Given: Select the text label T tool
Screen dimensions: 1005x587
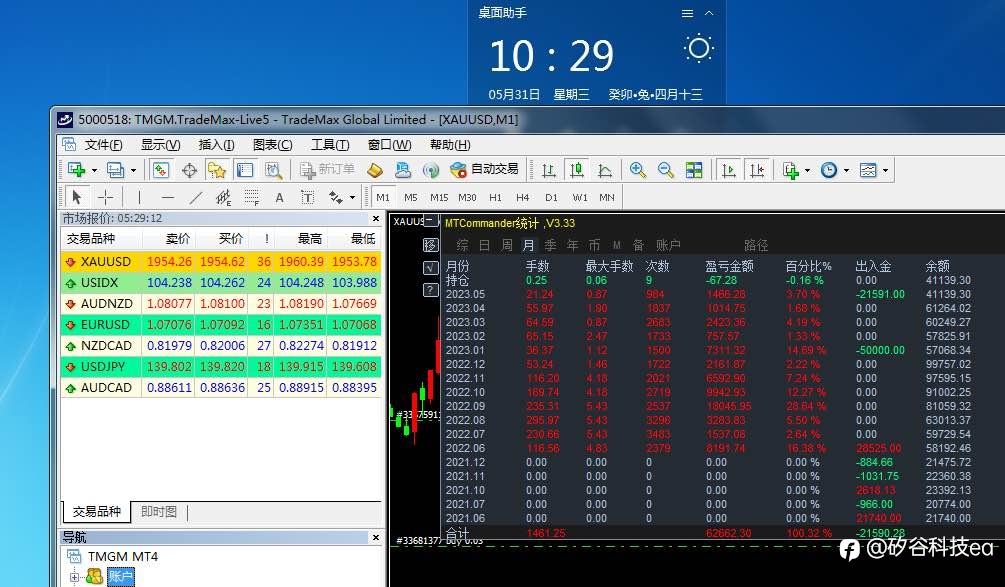Looking at the screenshot, I should (x=308, y=197).
